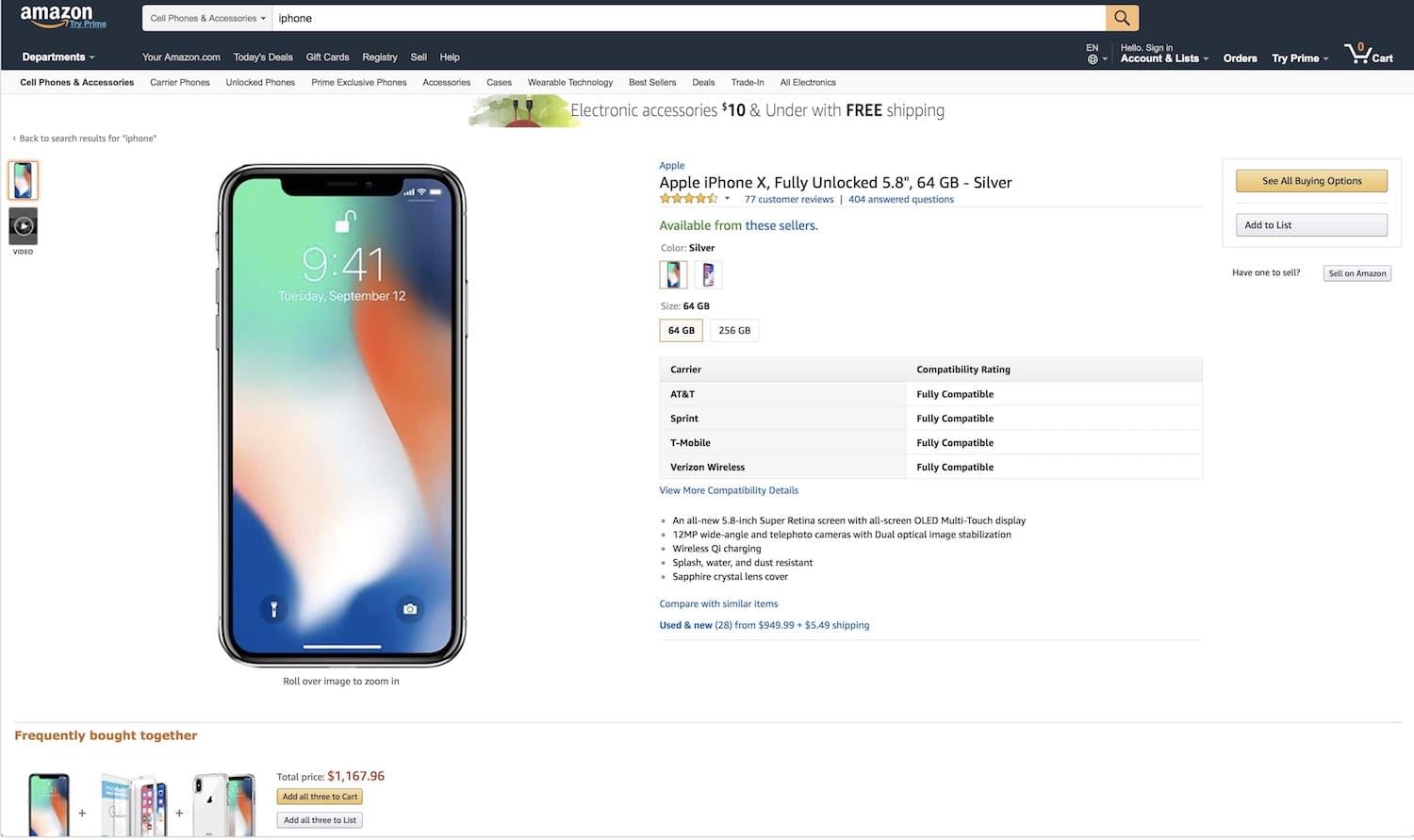This screenshot has height=840, width=1414.
Task: Select the 64 GB size option
Action: (x=681, y=330)
